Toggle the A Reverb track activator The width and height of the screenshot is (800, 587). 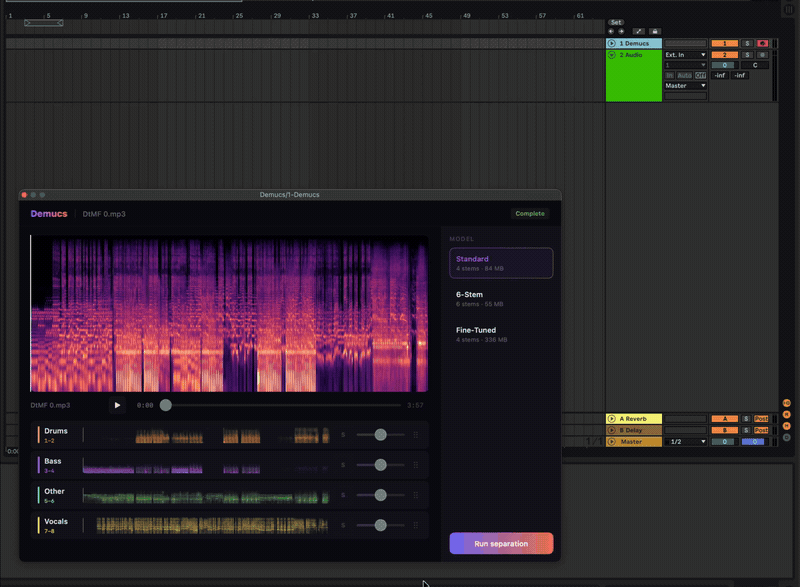724,419
